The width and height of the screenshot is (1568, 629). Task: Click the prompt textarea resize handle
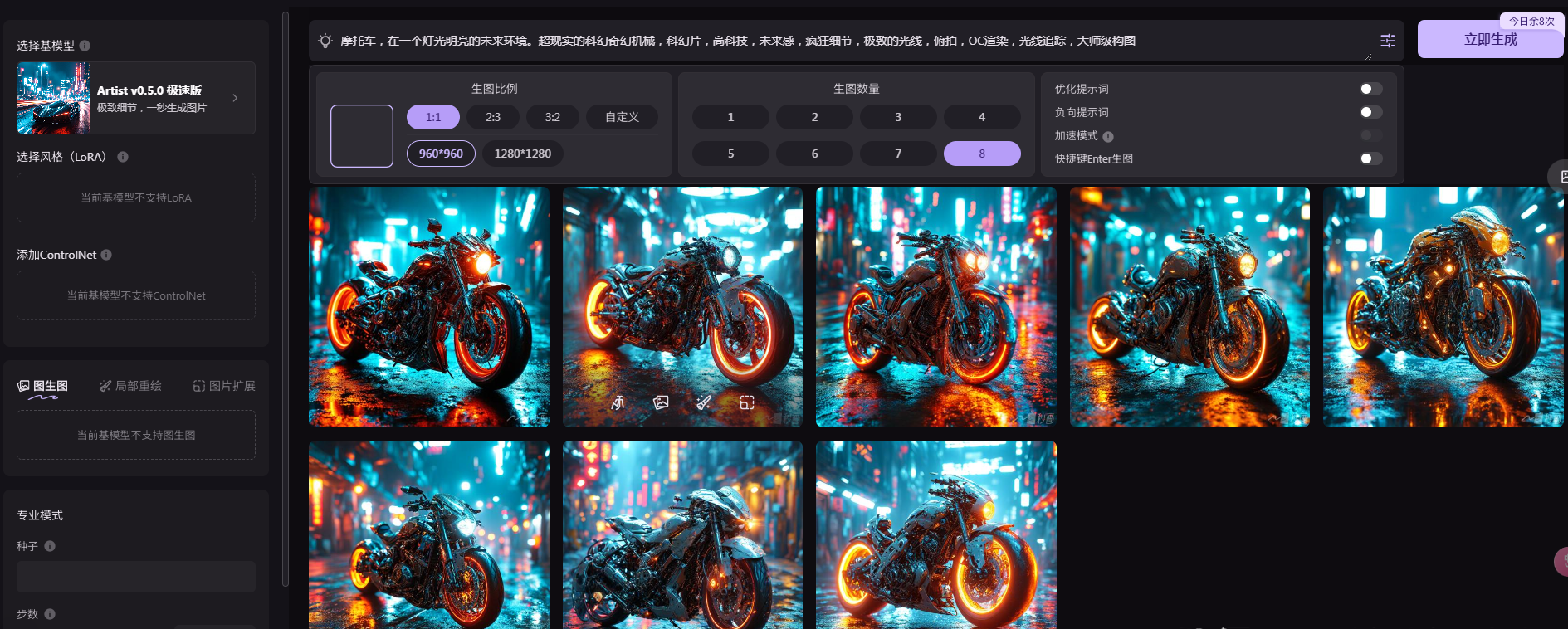click(1368, 56)
